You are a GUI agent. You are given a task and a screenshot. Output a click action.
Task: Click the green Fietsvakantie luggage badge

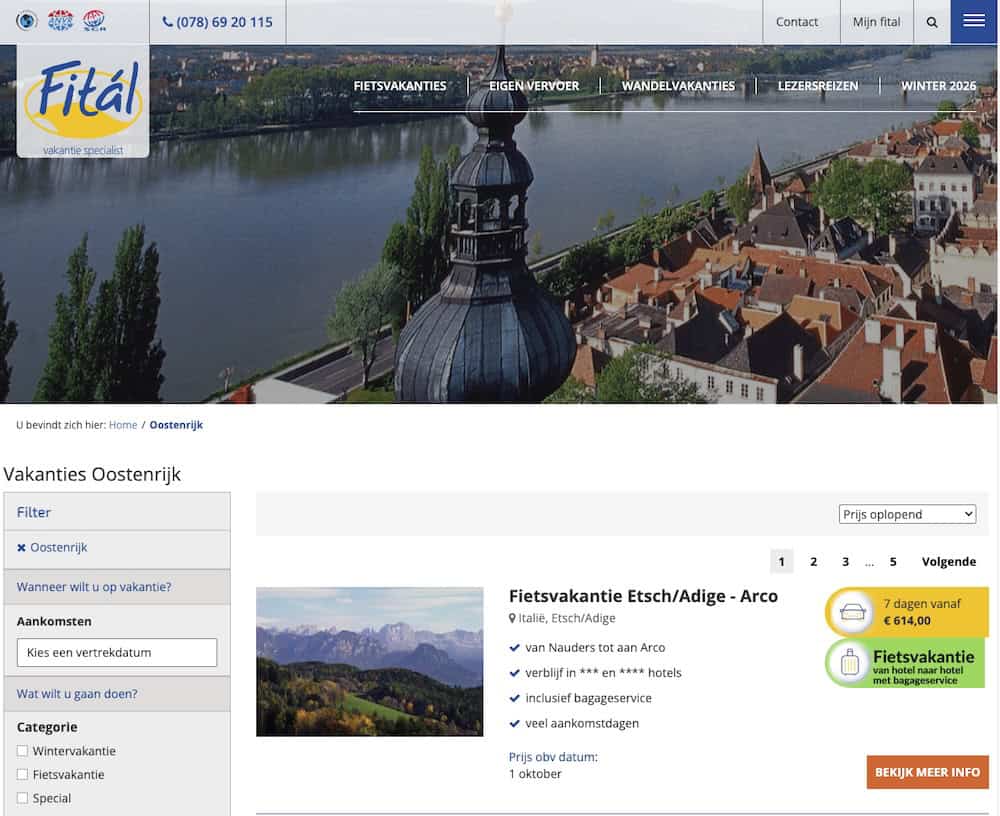click(905, 663)
